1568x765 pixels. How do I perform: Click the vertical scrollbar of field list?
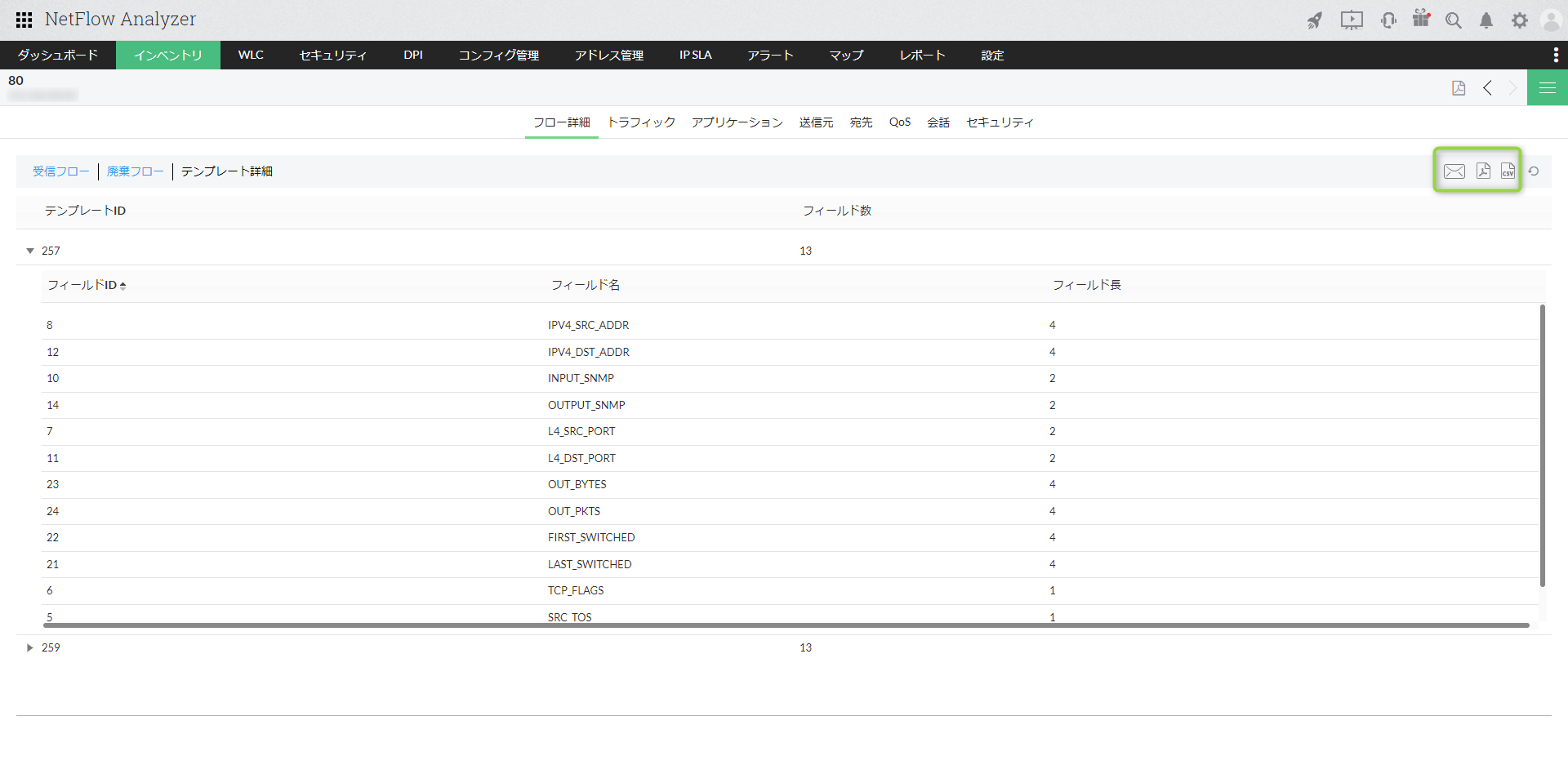1543,445
